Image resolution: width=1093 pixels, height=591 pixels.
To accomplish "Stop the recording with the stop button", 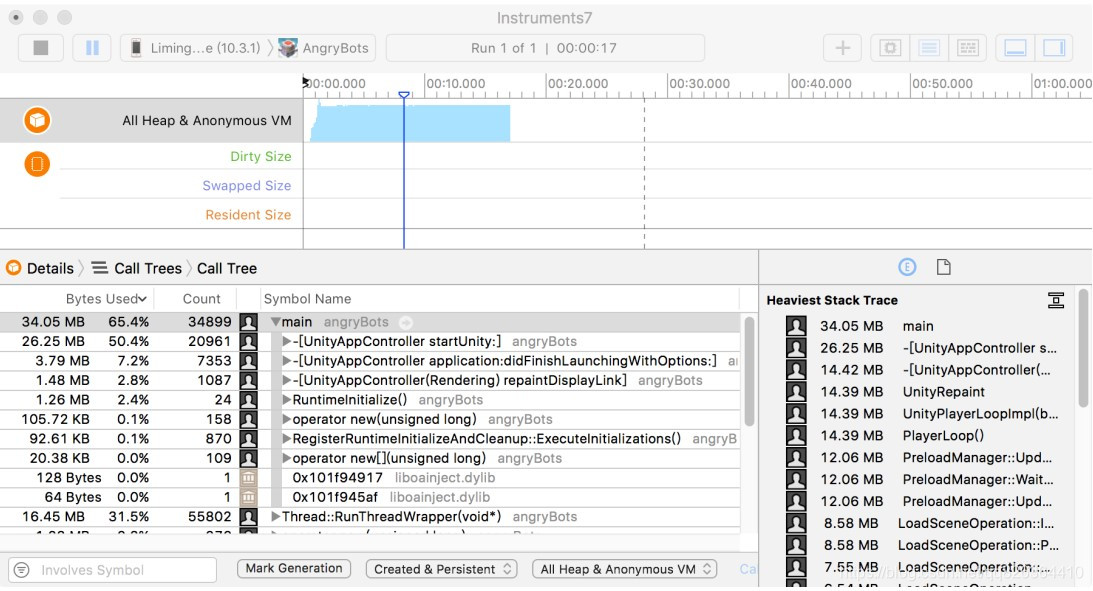I will (41, 47).
